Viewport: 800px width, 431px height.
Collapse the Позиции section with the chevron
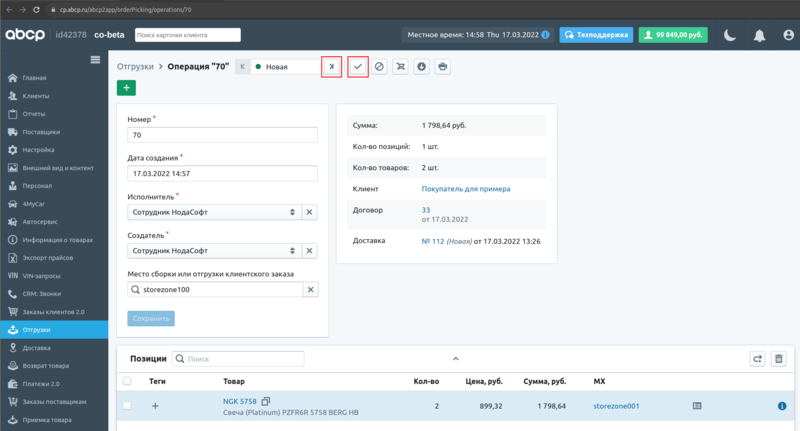pyautogui.click(x=456, y=359)
